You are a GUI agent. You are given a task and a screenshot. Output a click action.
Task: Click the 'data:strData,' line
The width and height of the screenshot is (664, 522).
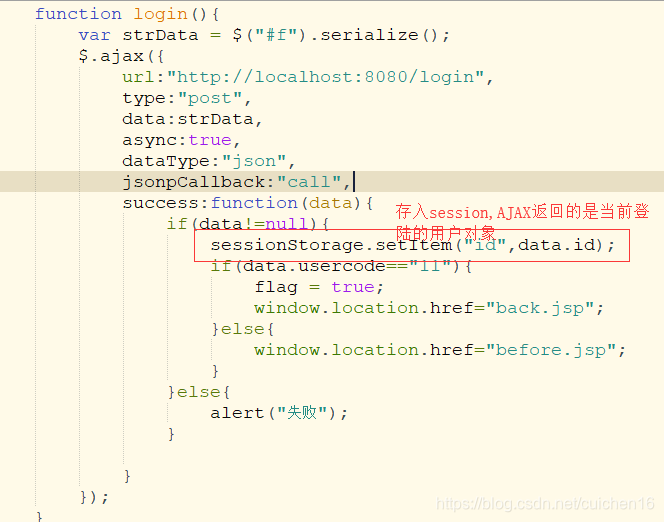pyautogui.click(x=192, y=119)
